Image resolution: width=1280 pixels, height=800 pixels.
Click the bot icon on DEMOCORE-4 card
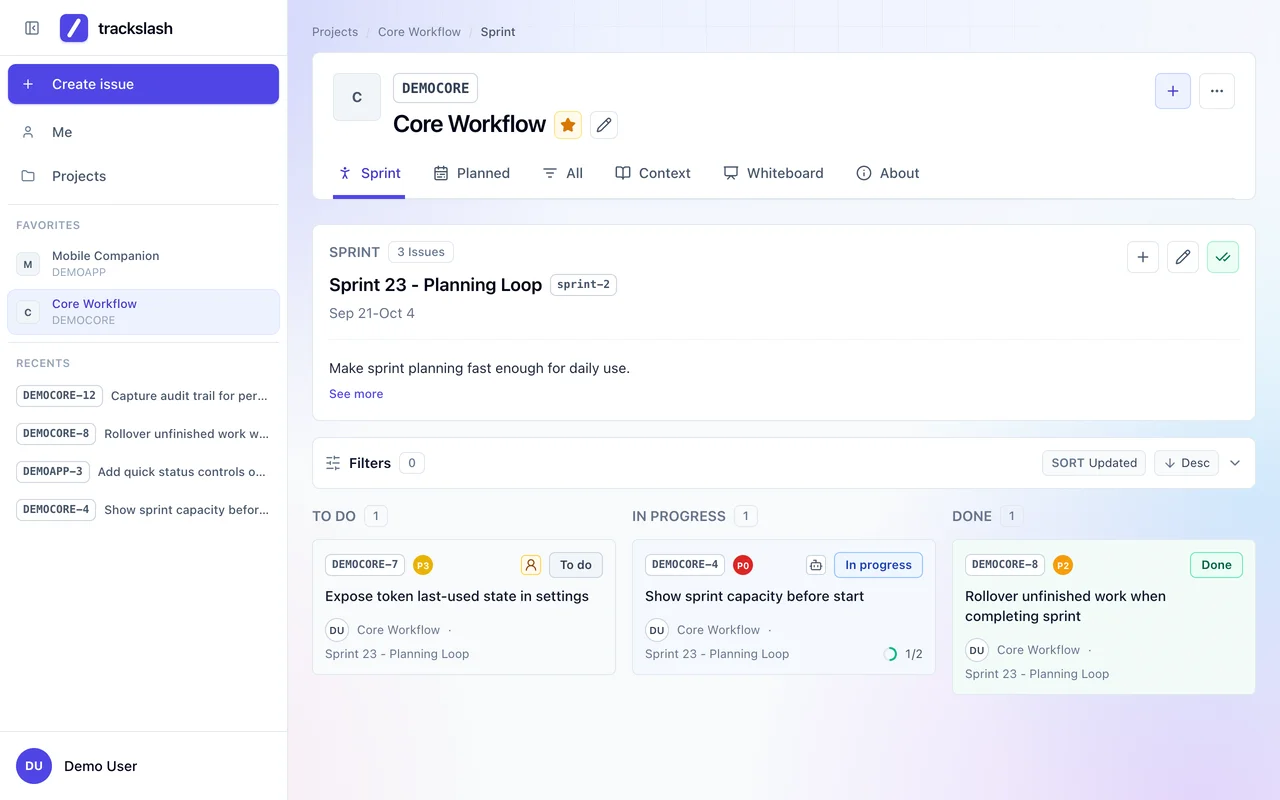click(816, 565)
